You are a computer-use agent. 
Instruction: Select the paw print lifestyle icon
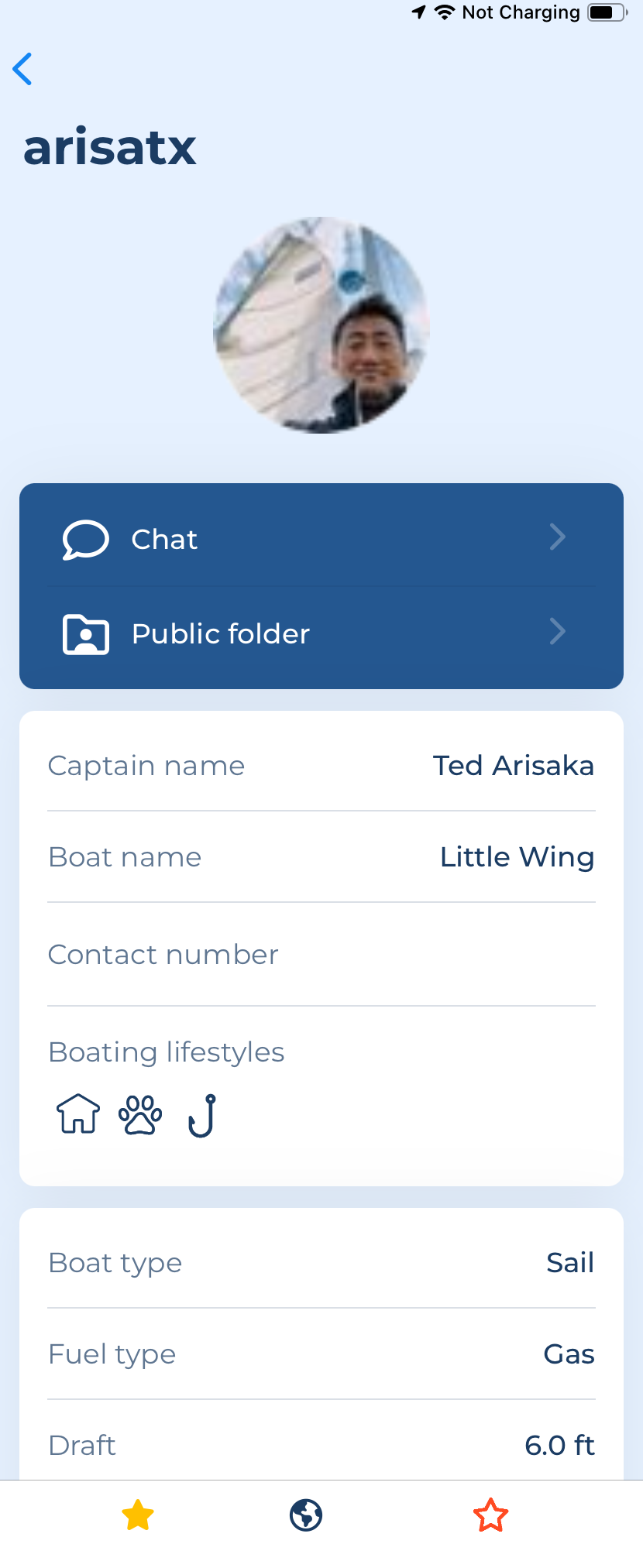pyautogui.click(x=140, y=1115)
